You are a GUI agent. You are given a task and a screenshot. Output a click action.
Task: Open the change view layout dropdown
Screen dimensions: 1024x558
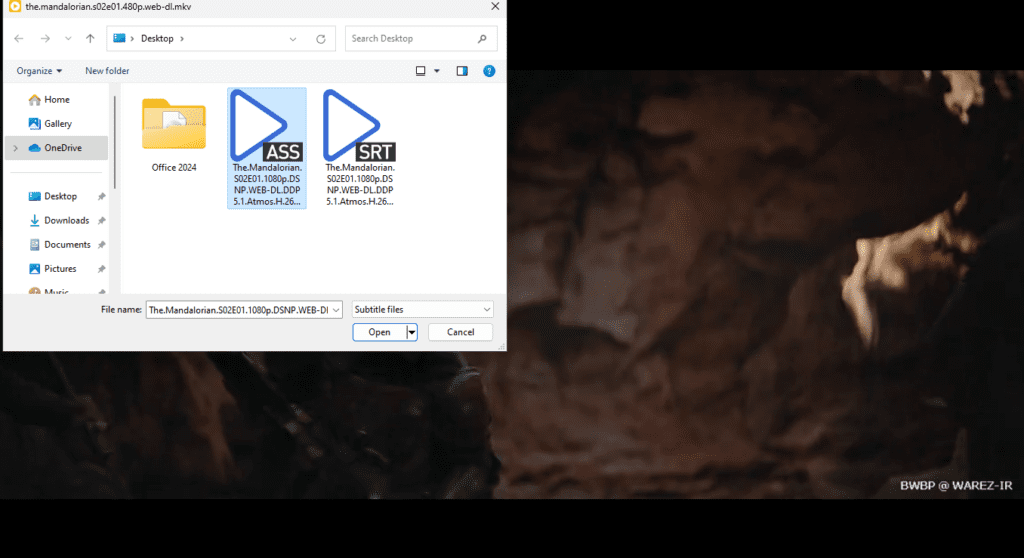(436, 71)
